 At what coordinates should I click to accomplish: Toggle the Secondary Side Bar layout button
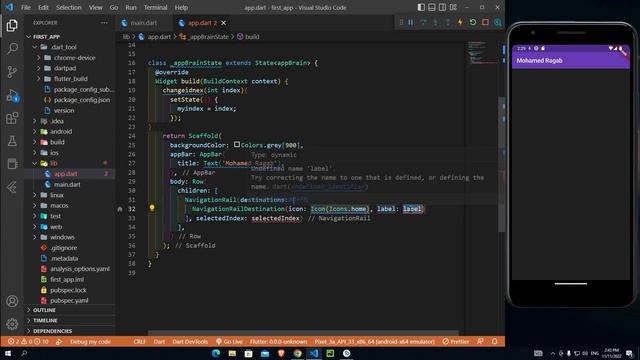click(442, 7)
